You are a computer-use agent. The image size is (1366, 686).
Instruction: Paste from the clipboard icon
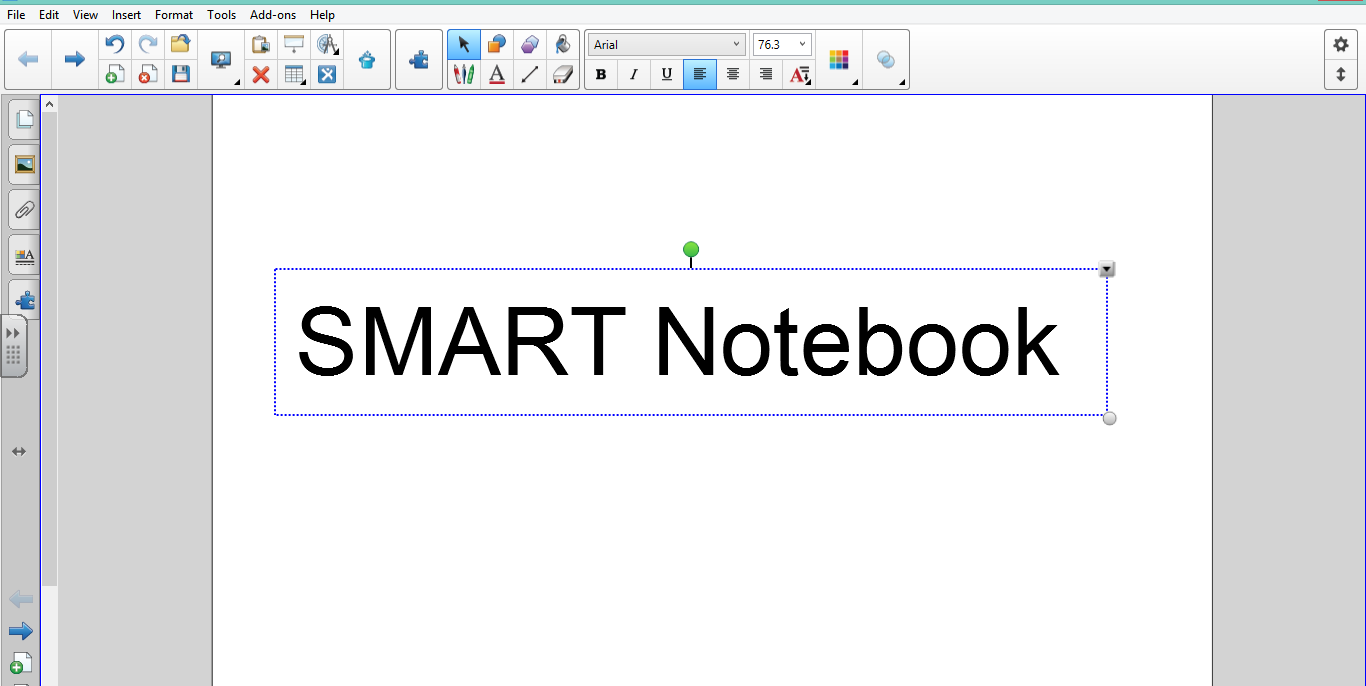coord(261,44)
